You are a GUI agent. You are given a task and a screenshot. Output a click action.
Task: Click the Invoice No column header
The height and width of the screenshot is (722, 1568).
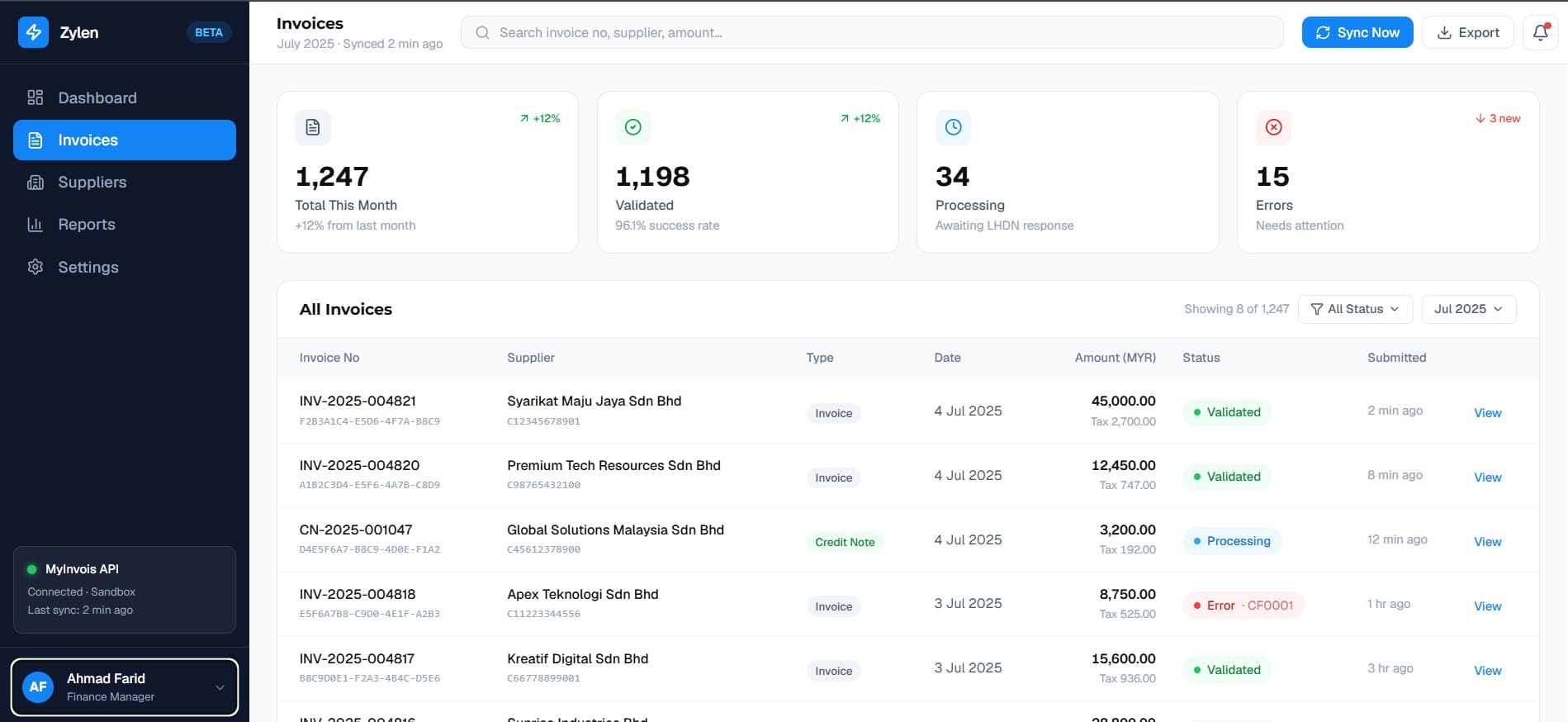(329, 358)
